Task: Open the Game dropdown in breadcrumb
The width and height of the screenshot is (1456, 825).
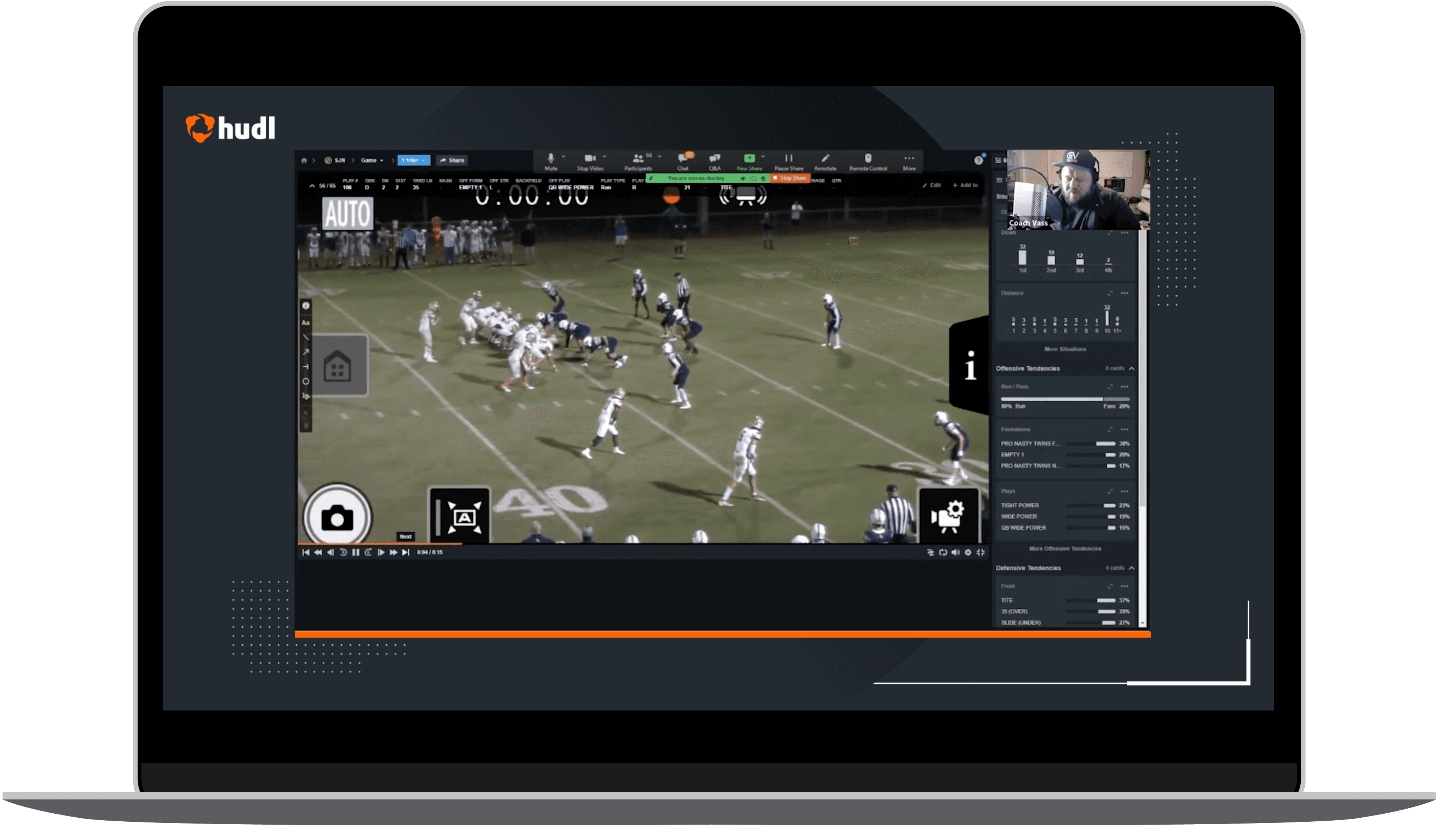Action: coord(372,160)
